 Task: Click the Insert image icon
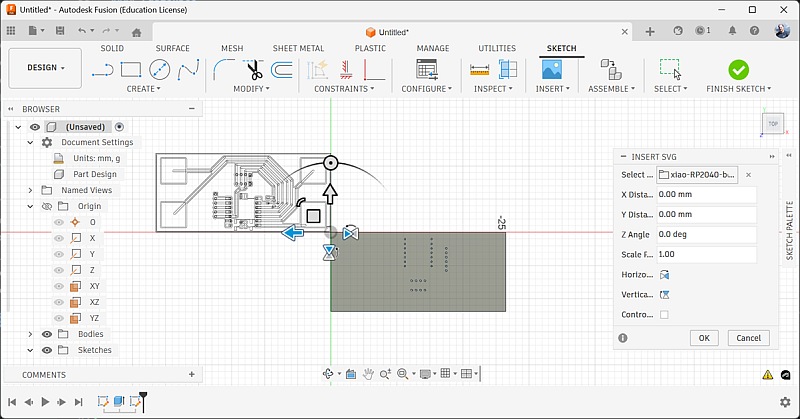click(x=552, y=69)
